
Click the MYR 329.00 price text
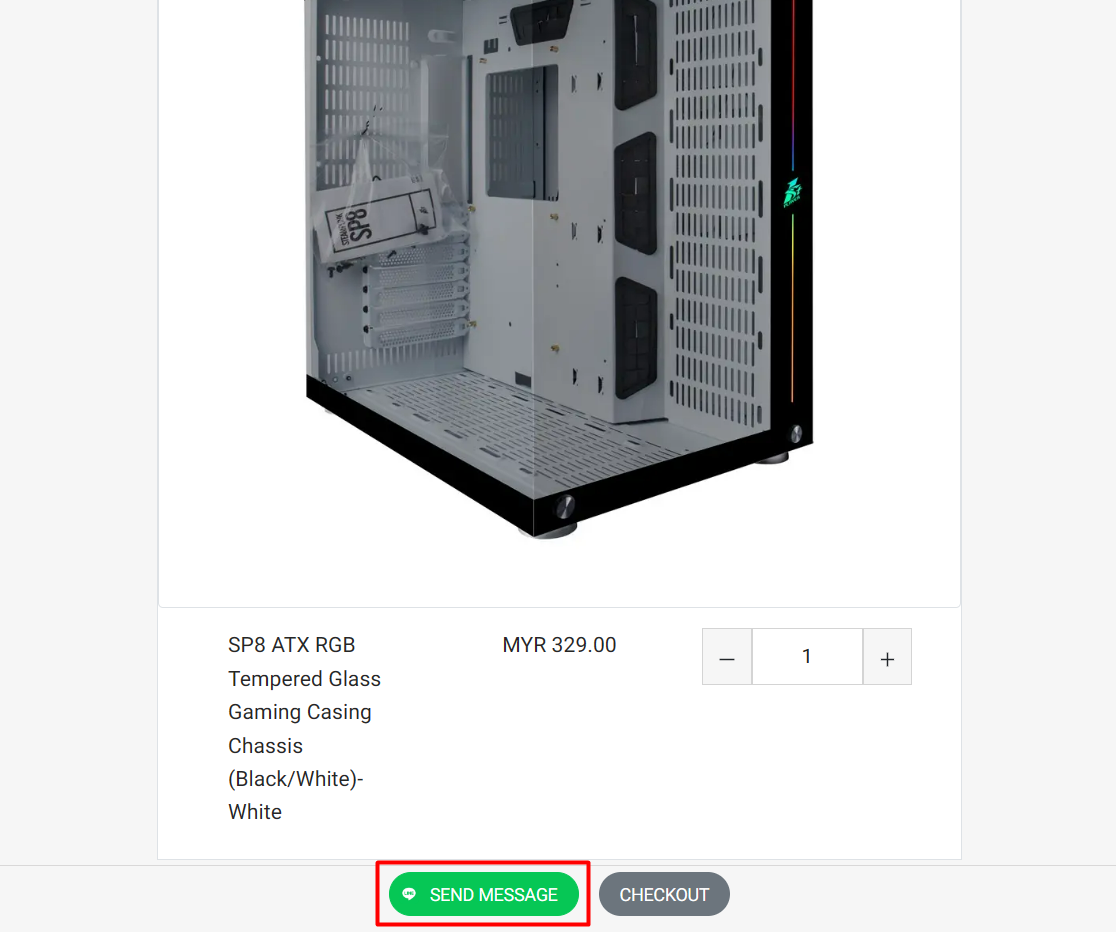[x=559, y=645]
